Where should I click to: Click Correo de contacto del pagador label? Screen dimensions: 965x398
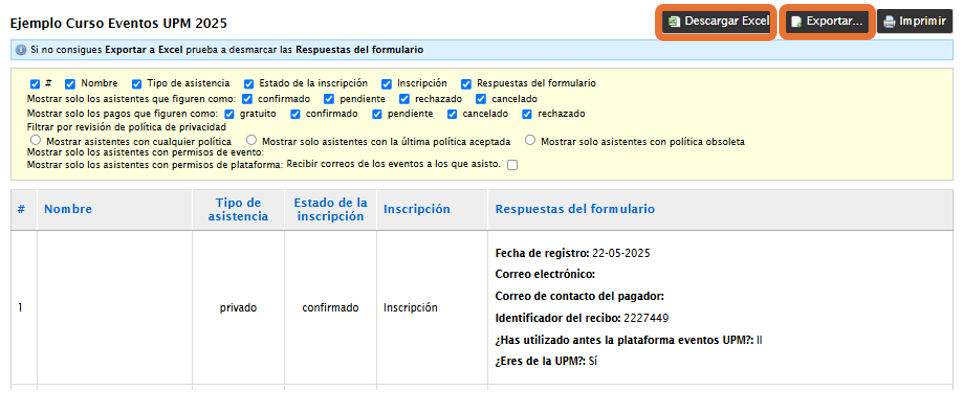580,297
